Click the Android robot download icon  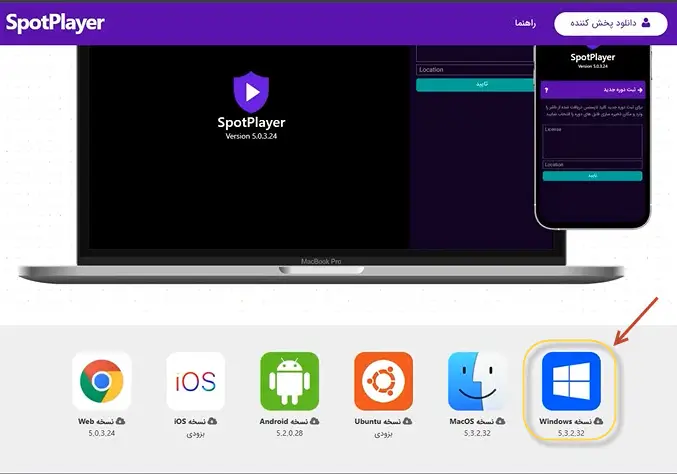click(x=289, y=381)
